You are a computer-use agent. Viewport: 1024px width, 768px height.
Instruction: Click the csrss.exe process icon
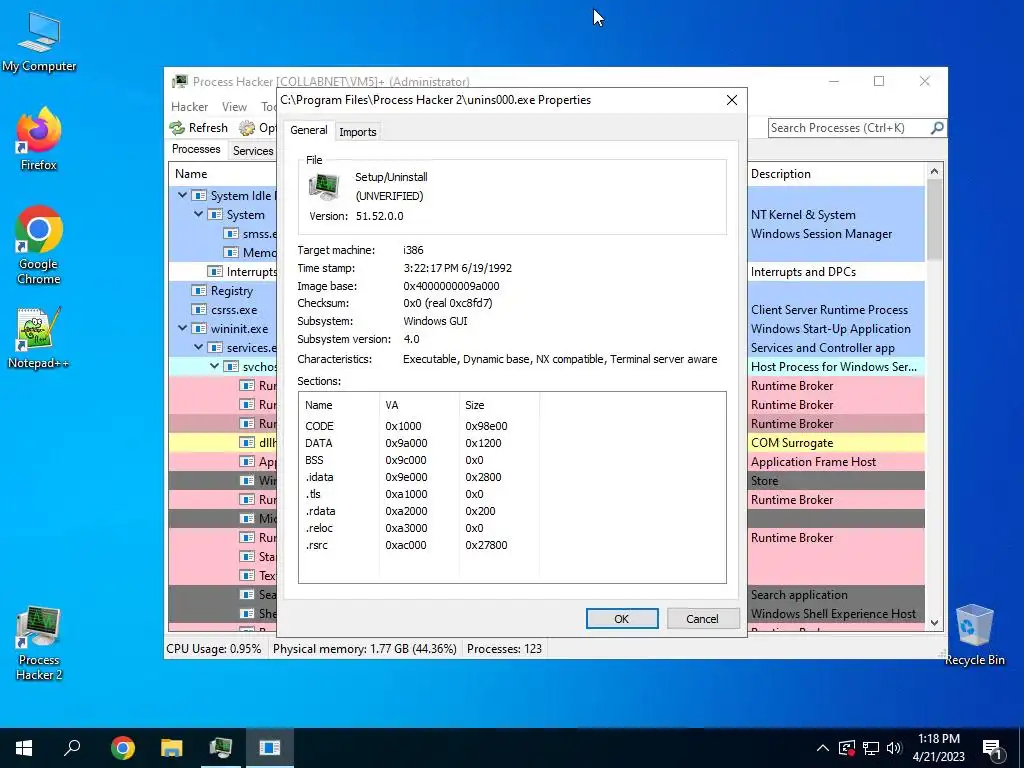pyautogui.click(x=199, y=310)
